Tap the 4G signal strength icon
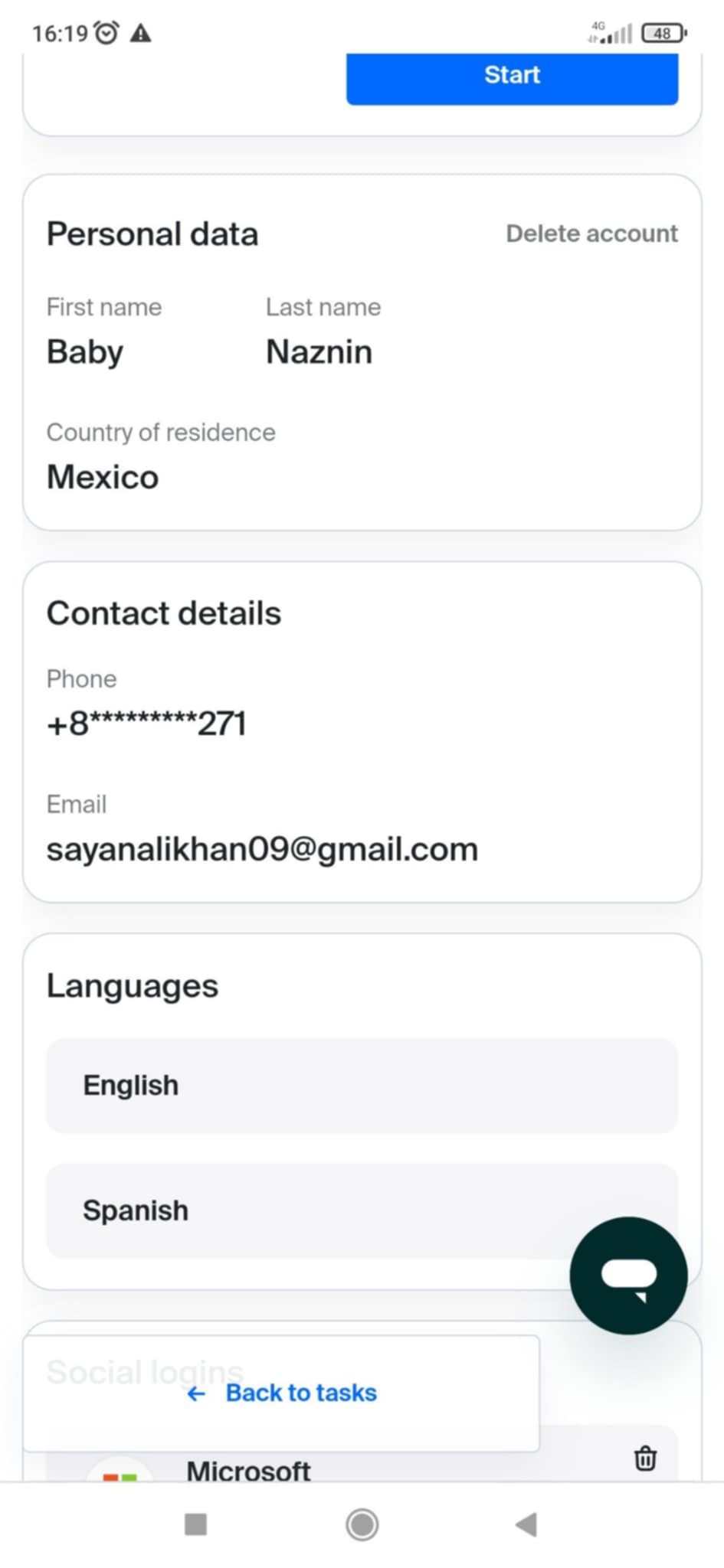This screenshot has width=724, height=1568. (610, 33)
